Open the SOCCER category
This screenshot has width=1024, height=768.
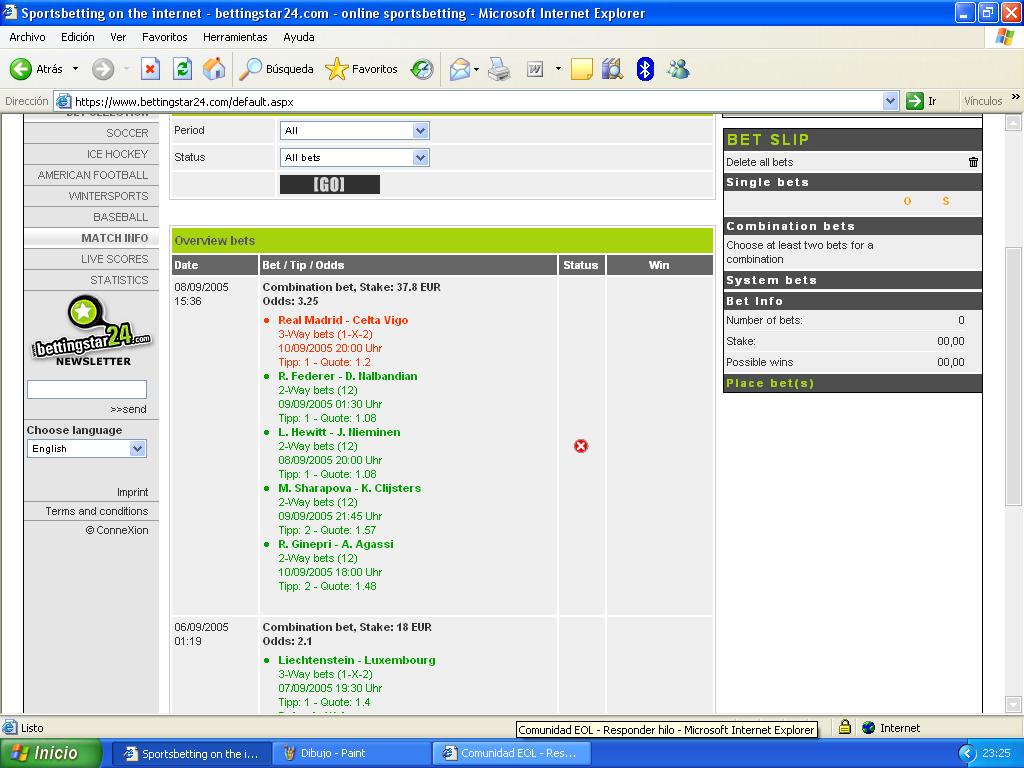(x=127, y=133)
